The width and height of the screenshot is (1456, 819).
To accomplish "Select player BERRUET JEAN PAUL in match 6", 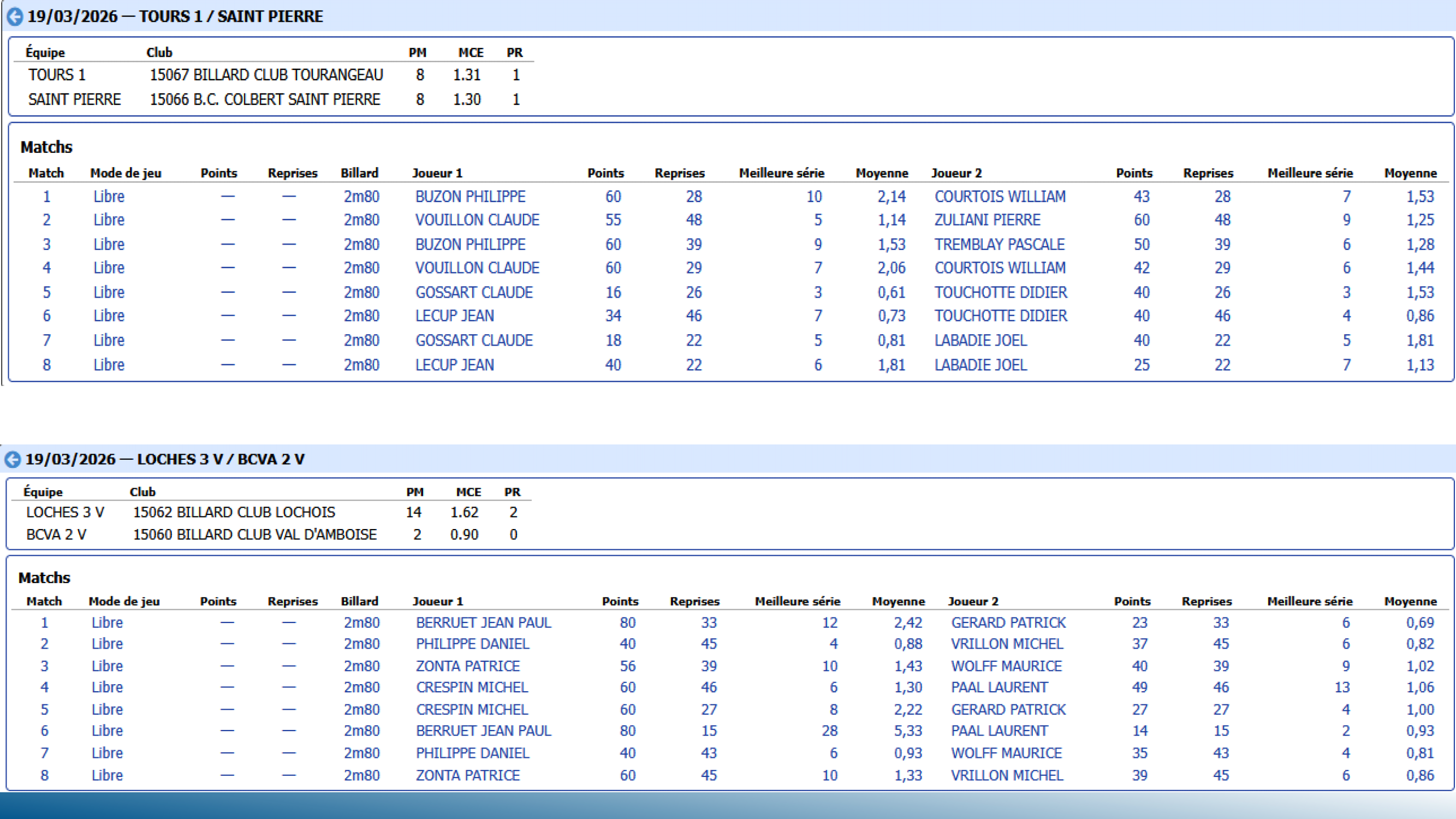I will click(x=483, y=731).
